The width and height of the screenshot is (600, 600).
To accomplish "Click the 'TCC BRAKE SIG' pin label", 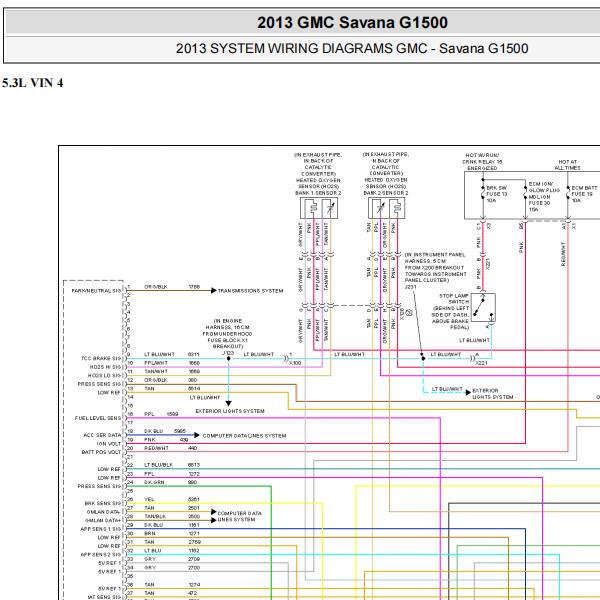I will click(101, 359).
